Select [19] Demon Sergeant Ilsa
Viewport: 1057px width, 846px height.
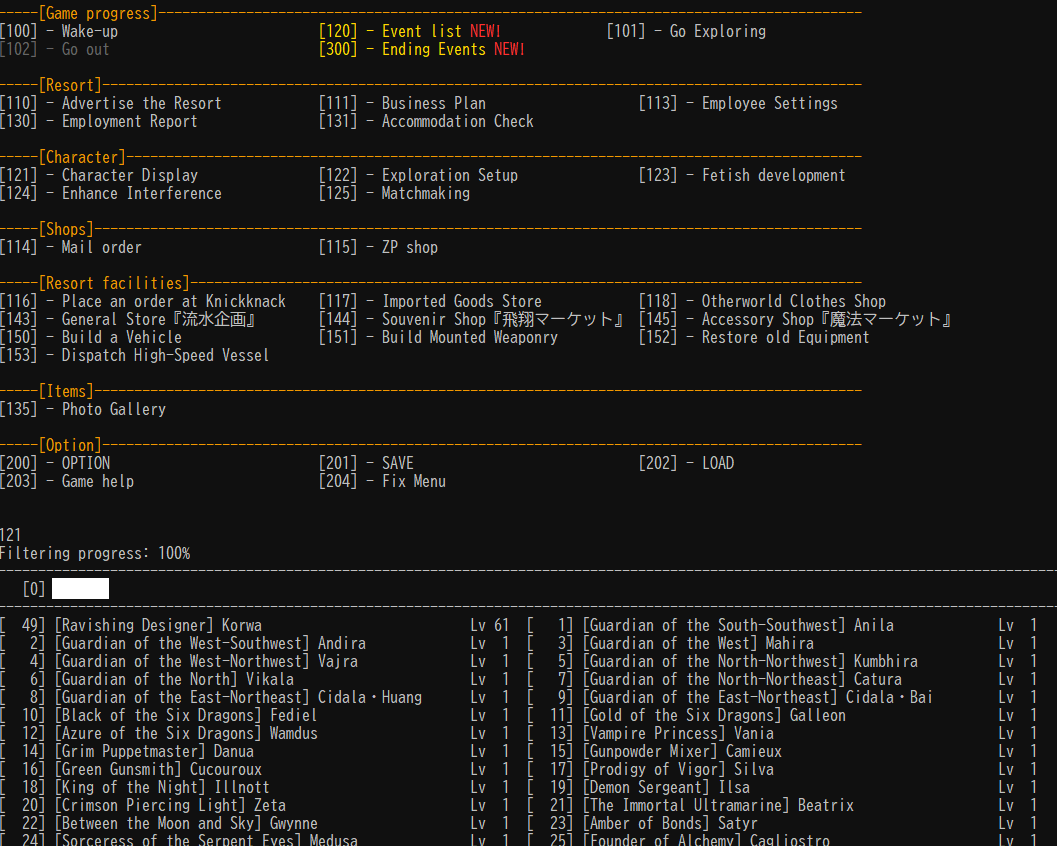pyautogui.click(x=782, y=787)
